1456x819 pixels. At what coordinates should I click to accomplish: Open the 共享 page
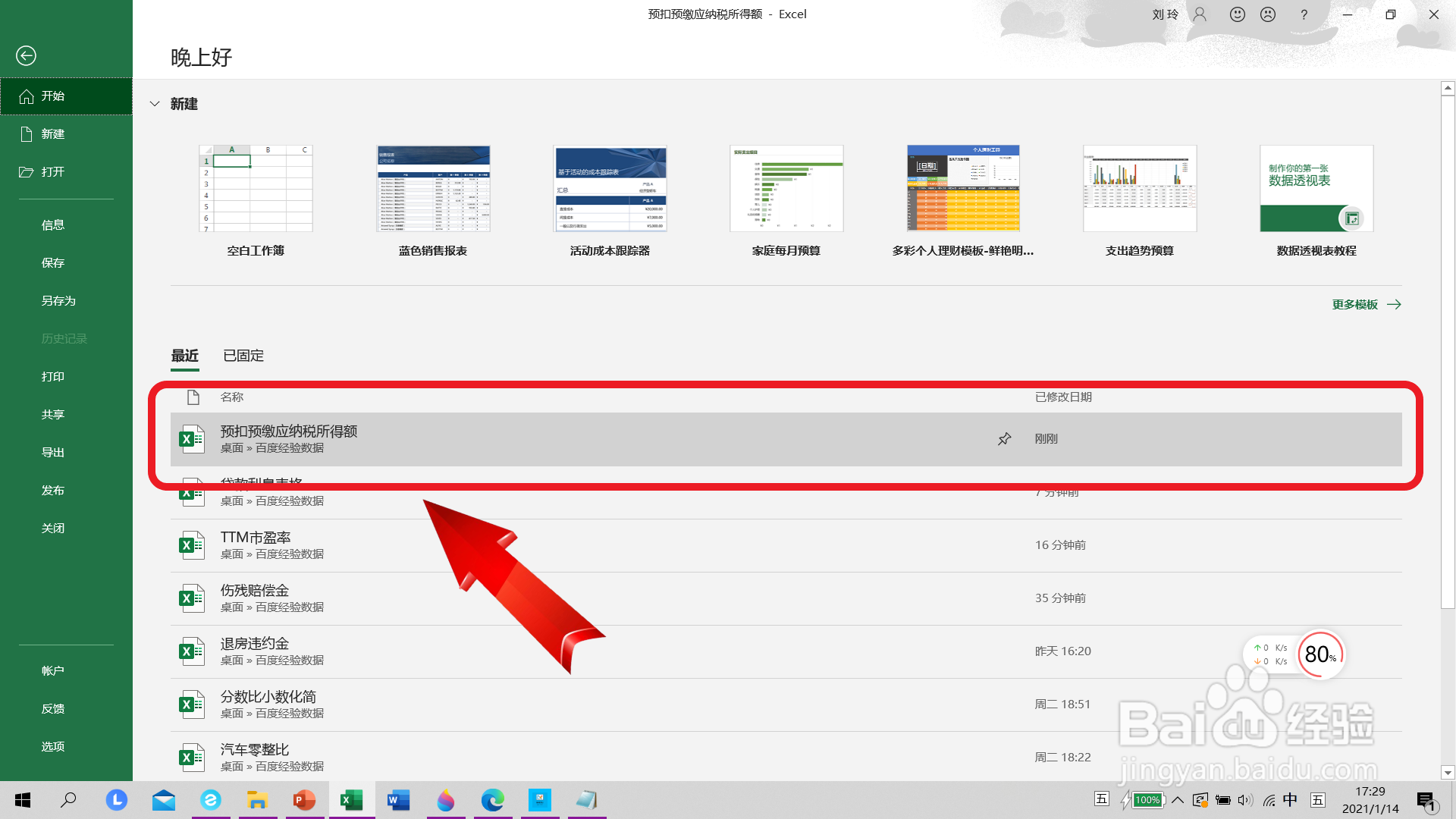pos(66,415)
